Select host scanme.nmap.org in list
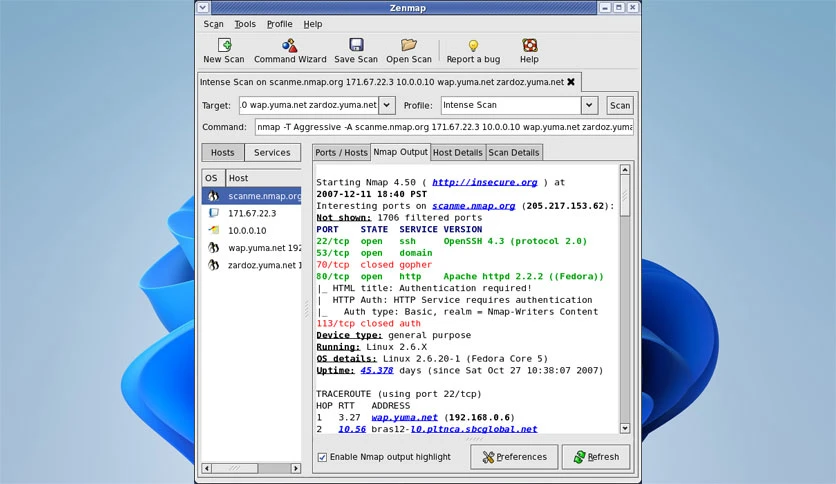The image size is (836, 484). click(x=252, y=196)
